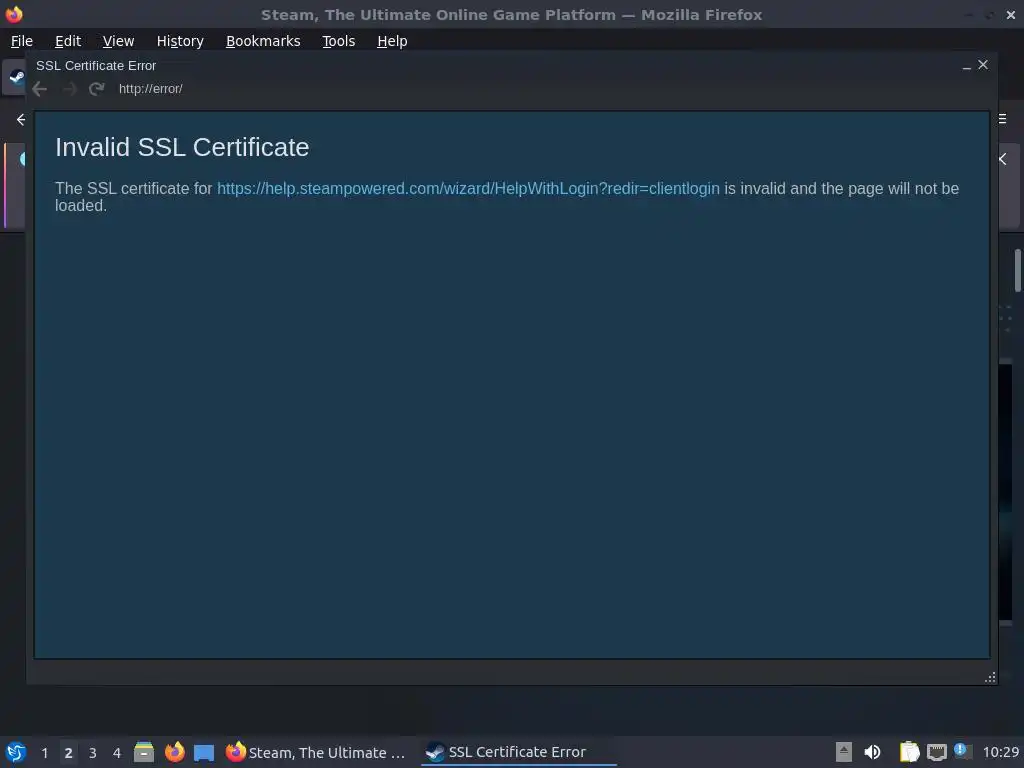Screen dimensions: 1024x768
Task: Grab the resize grip of the SSL error window
Action: point(990,677)
